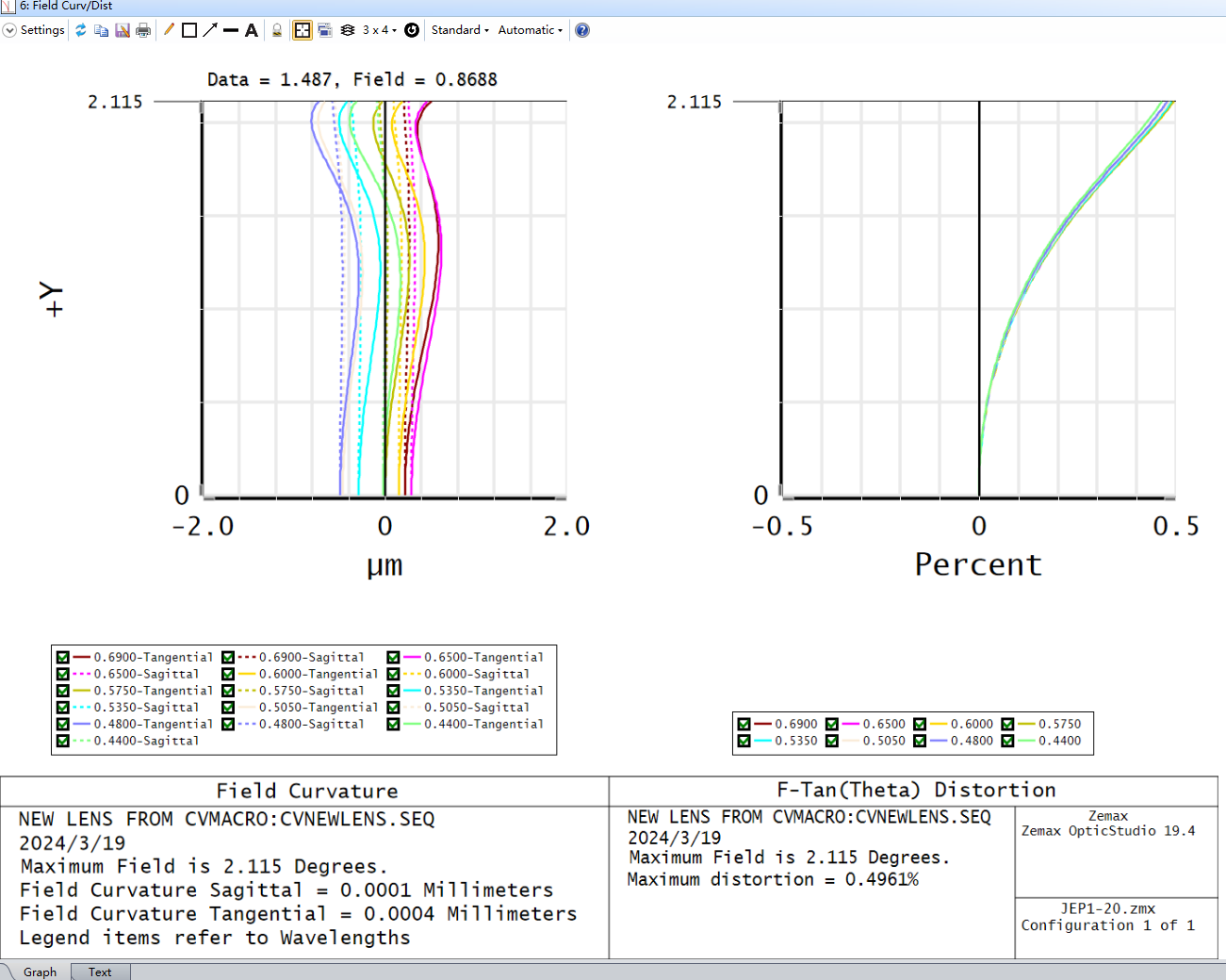1226x980 pixels.
Task: Click the clone window icon
Action: (325, 30)
